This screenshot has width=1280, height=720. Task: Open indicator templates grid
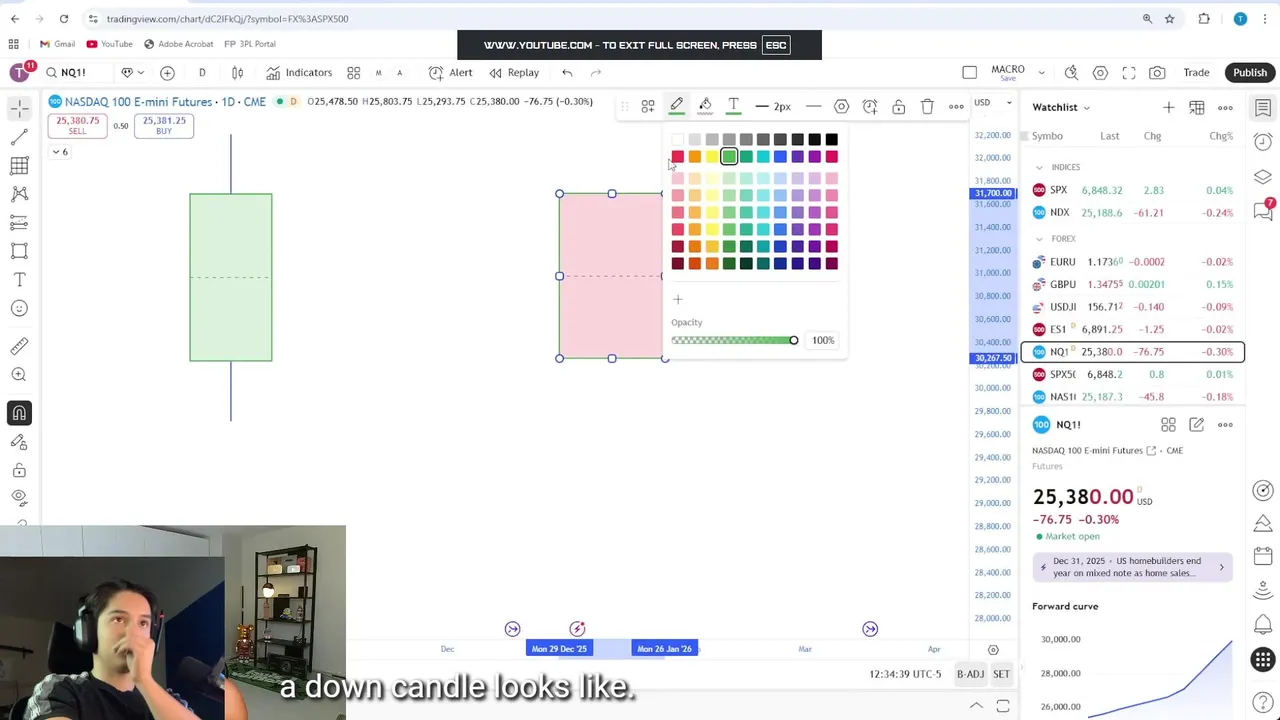click(353, 72)
